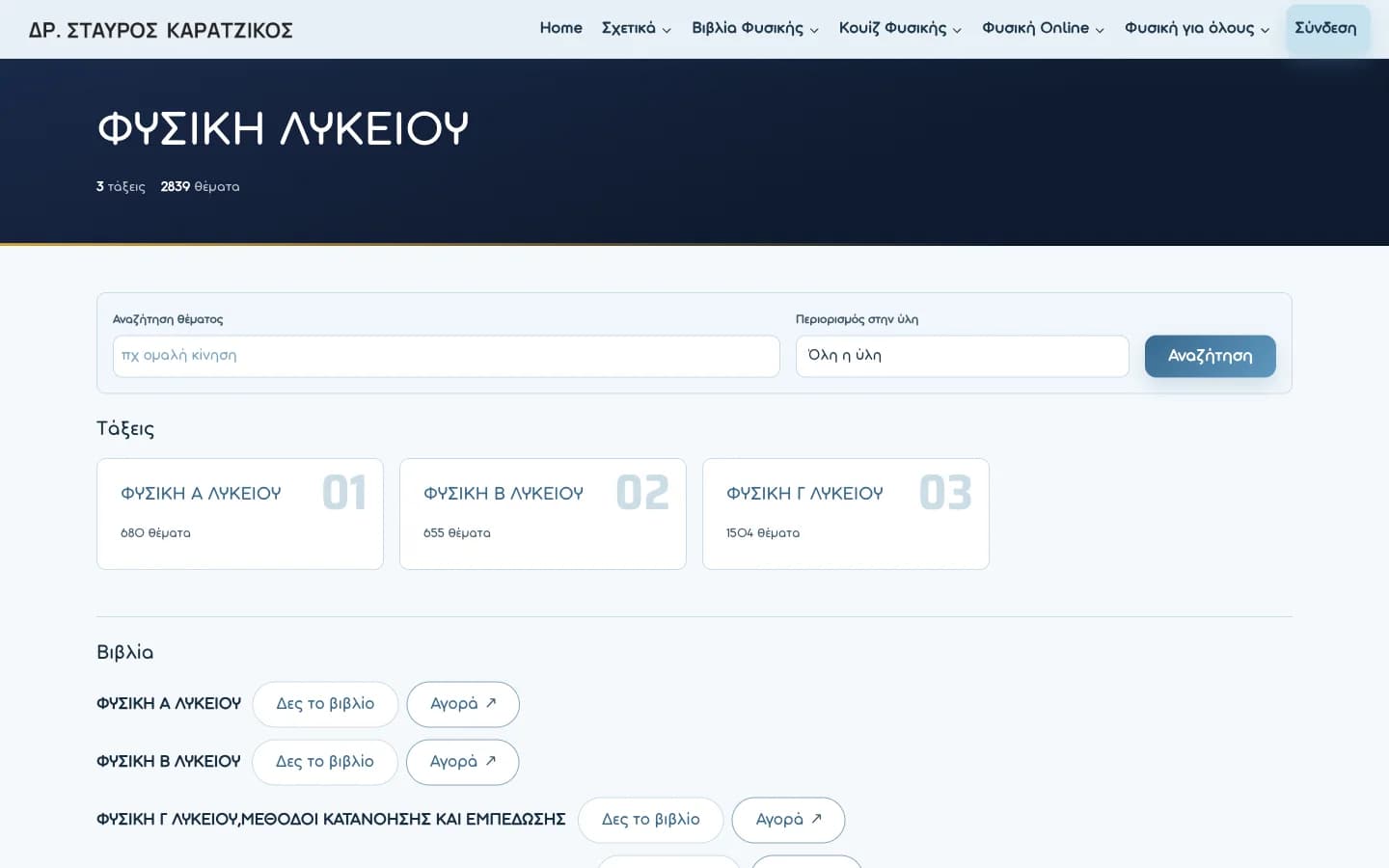Image resolution: width=1389 pixels, height=868 pixels.
Task: Click the Βιβλία section heading
Action: [x=125, y=653]
